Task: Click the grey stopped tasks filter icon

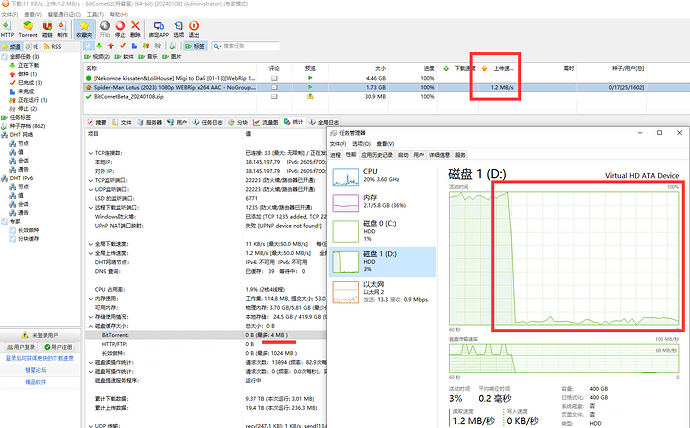Action: click(x=158, y=46)
